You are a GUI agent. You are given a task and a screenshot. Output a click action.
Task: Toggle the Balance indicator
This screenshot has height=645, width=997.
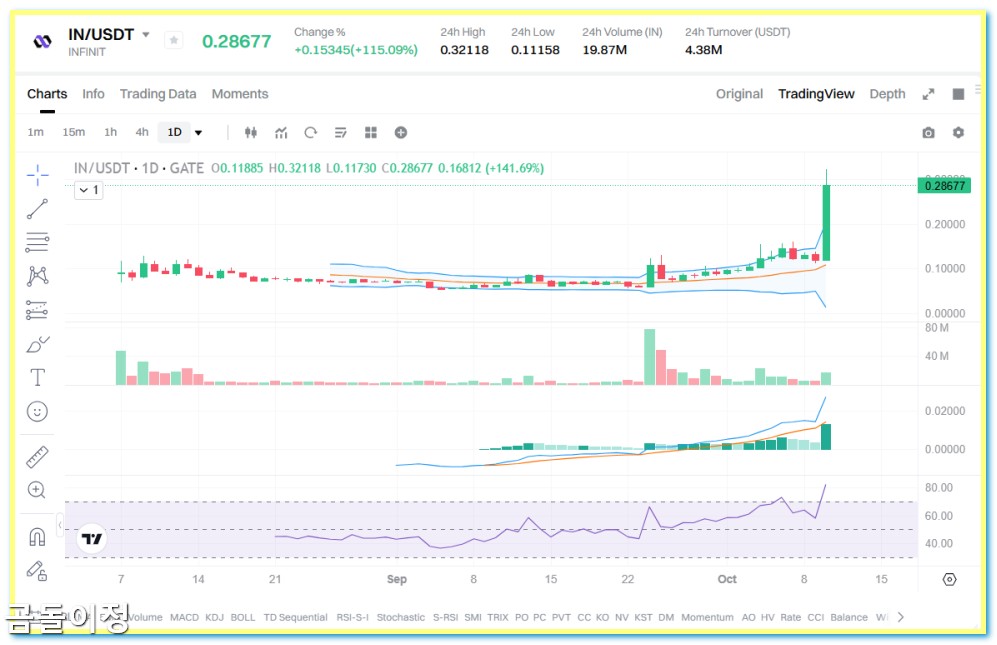coord(849,617)
